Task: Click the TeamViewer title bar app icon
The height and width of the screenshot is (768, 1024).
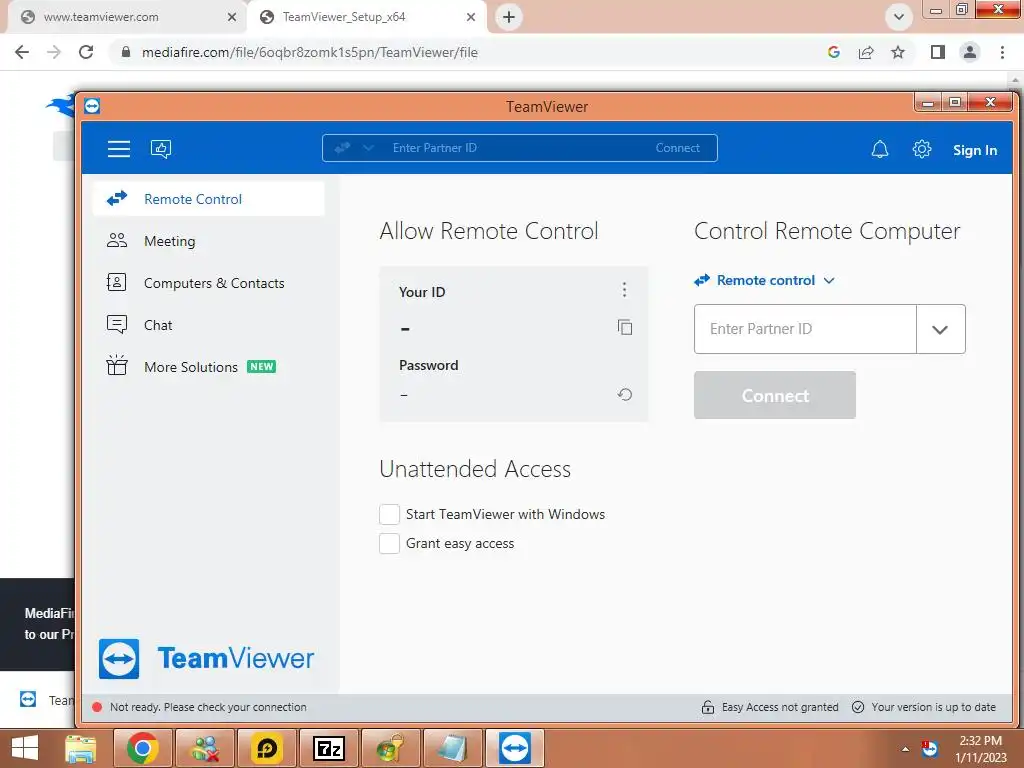Action: click(92, 106)
